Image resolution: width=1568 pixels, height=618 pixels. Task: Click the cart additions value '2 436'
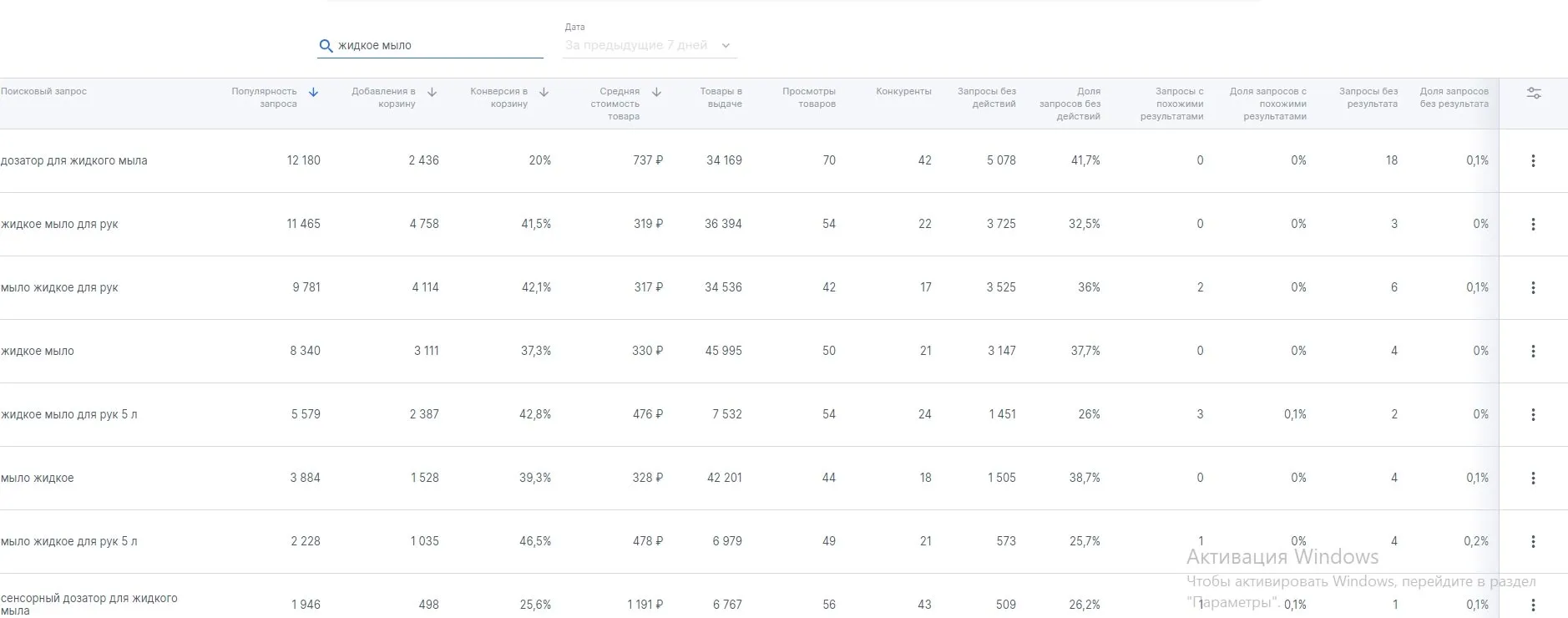click(x=423, y=160)
